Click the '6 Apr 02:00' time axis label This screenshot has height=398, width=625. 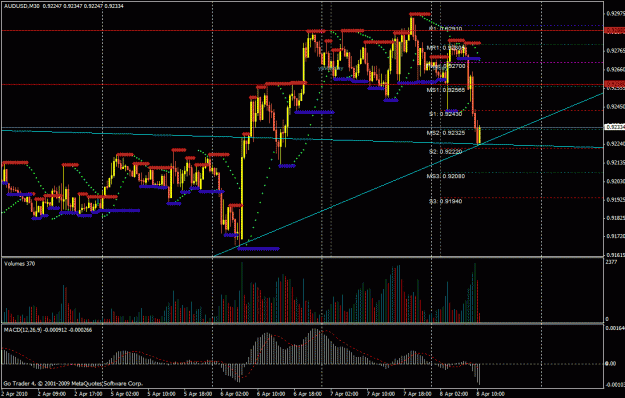coord(235,394)
